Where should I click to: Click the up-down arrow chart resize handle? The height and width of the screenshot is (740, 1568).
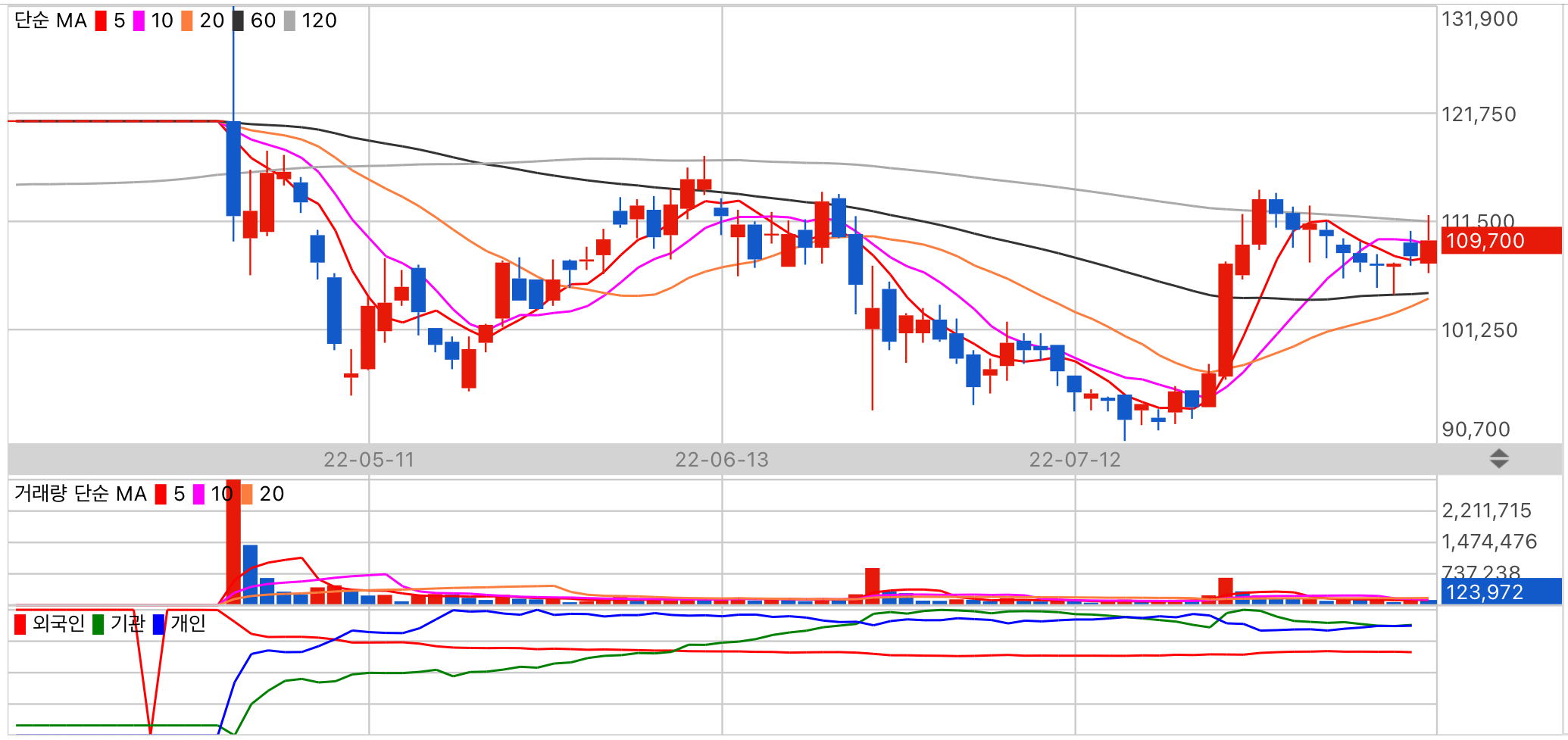[1498, 458]
